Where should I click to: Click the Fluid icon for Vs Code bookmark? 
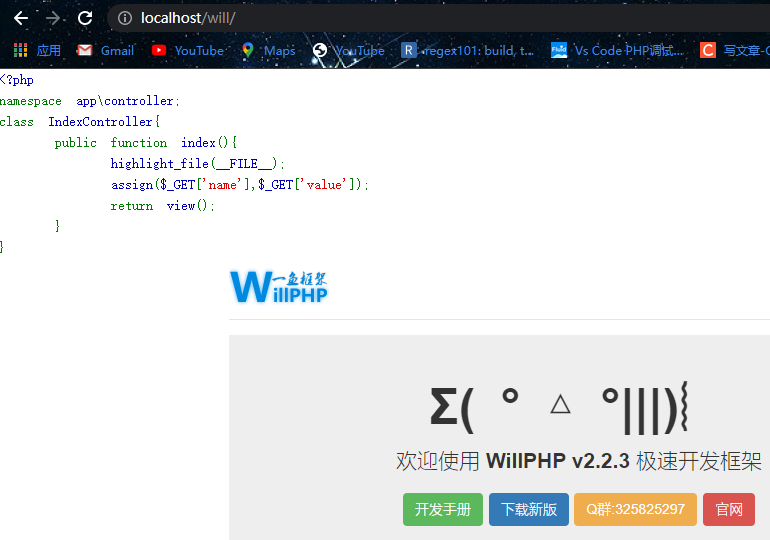click(x=558, y=50)
